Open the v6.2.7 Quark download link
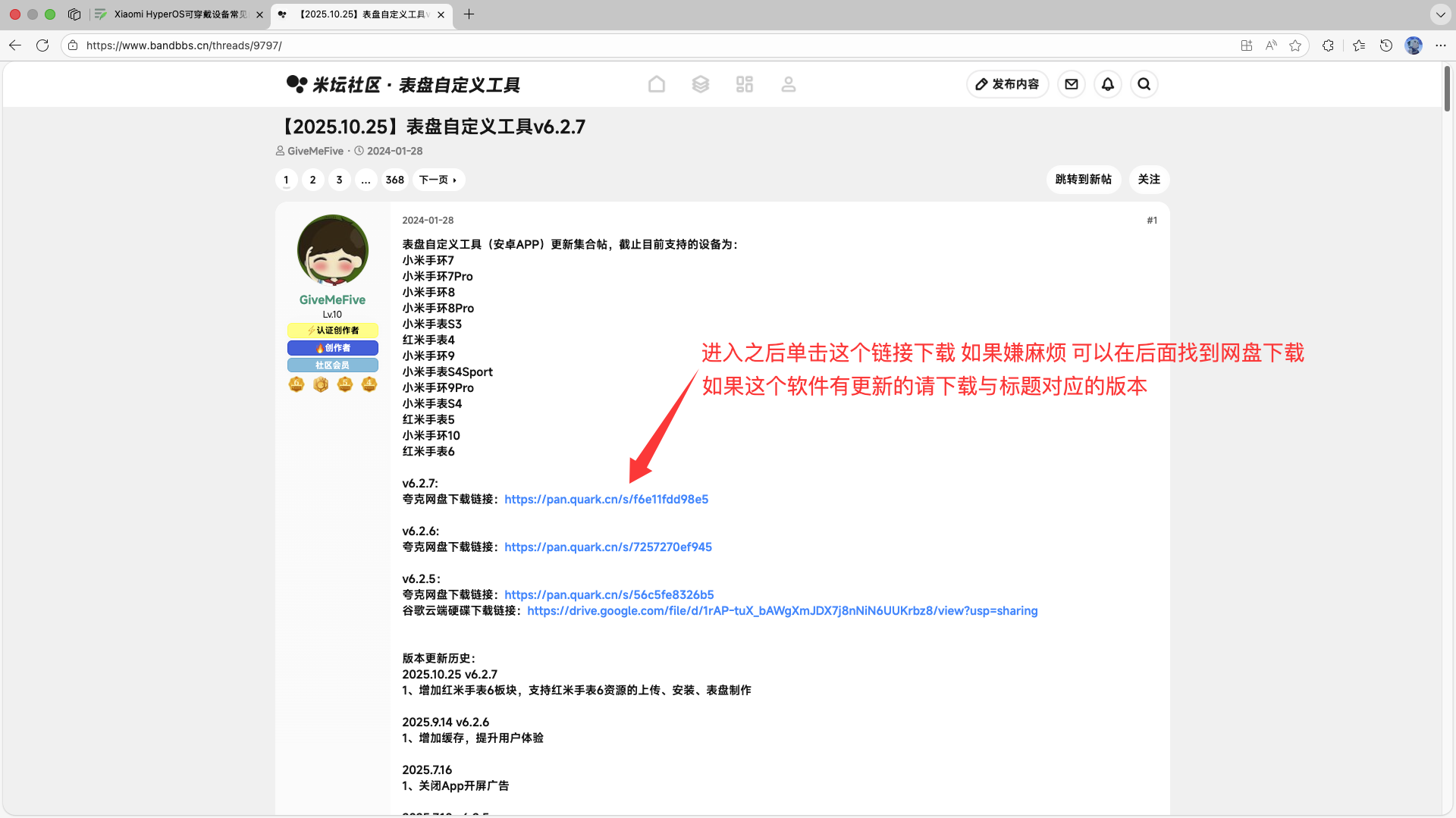 coord(606,500)
